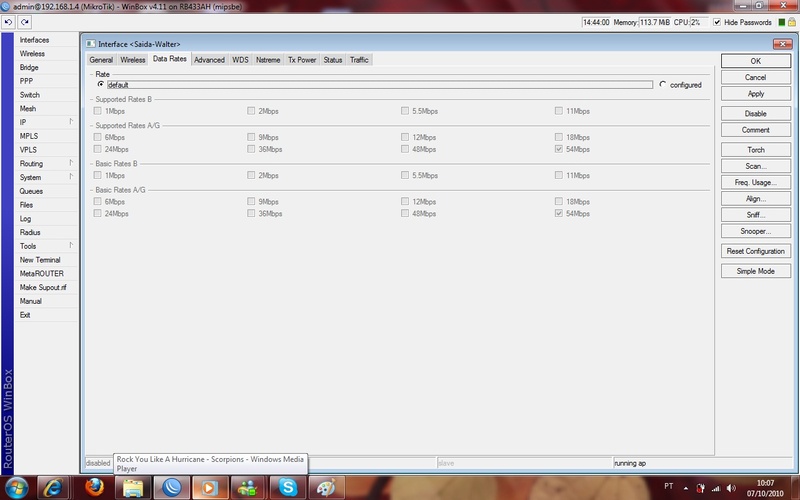The width and height of the screenshot is (800, 500).
Task: Open Windows Media Player taskbar icon
Action: click(x=209, y=488)
